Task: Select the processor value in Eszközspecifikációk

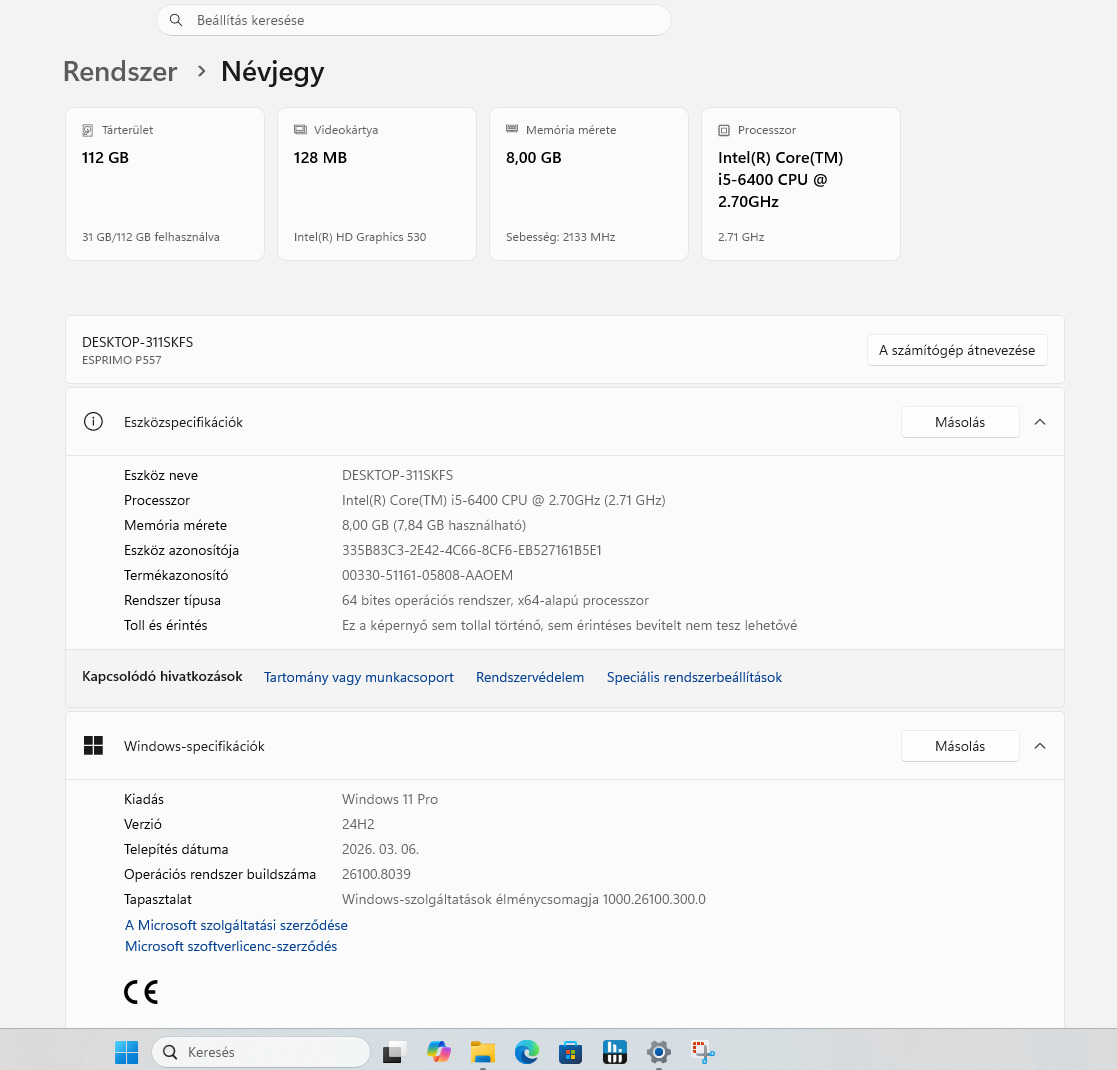Action: (504, 500)
